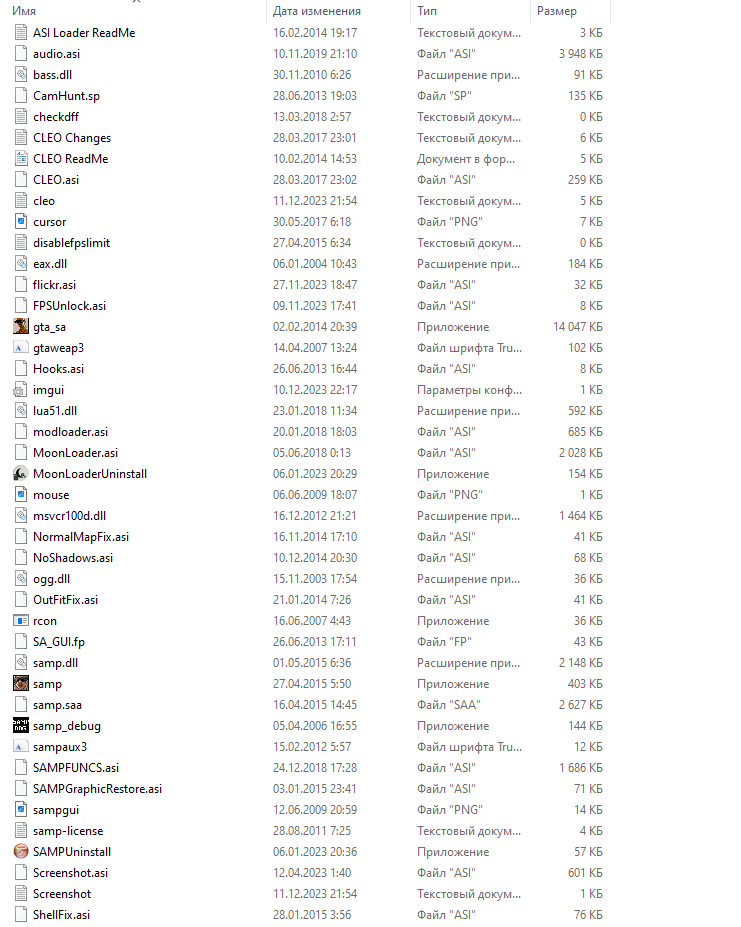This screenshot has width=741, height=927.
Task: Click the ShellFix.asi file entry
Action: 62,915
